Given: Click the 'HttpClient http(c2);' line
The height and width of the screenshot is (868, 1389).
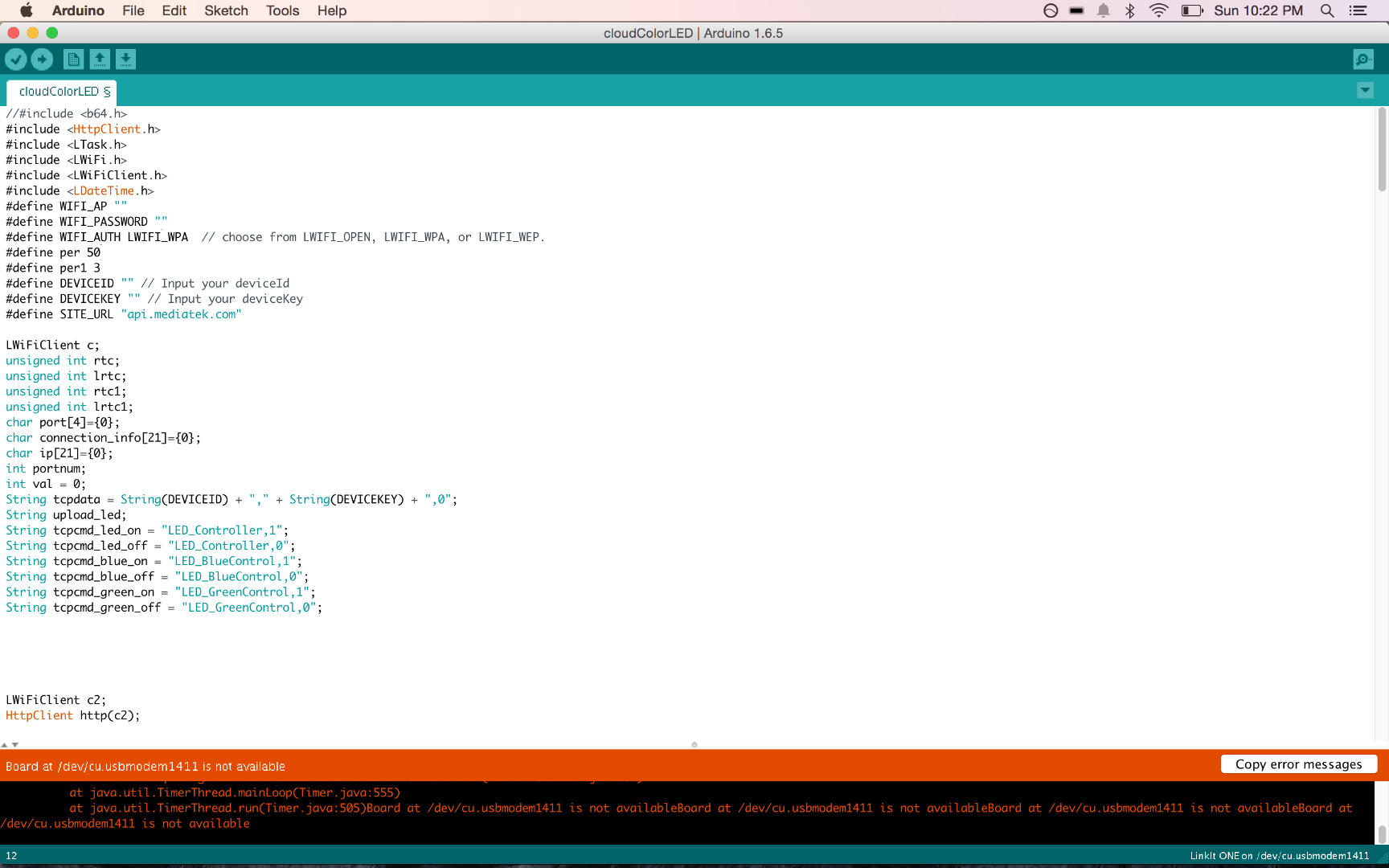Looking at the screenshot, I should click(72, 715).
